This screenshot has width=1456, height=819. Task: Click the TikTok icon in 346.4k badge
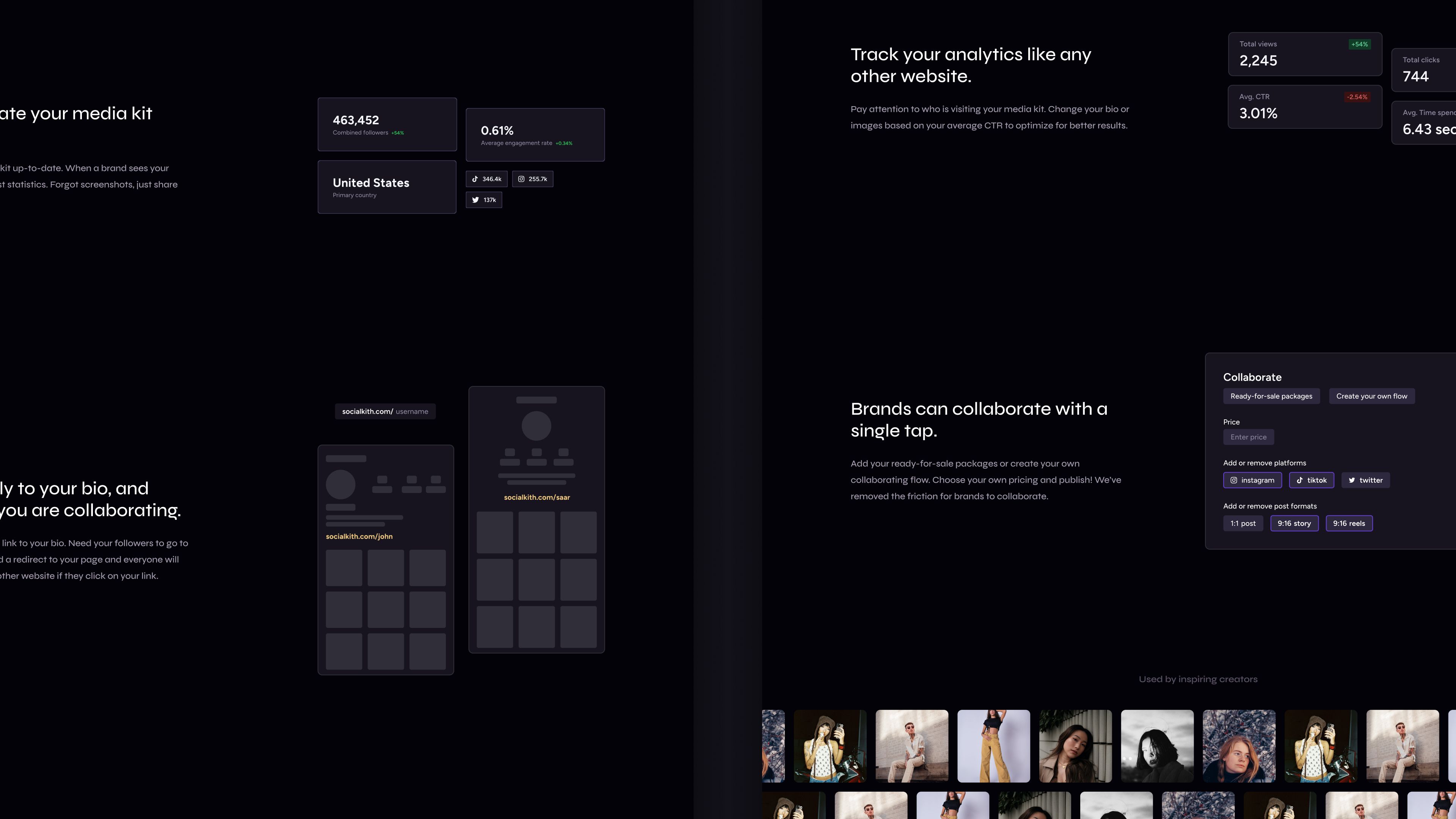[x=475, y=179]
